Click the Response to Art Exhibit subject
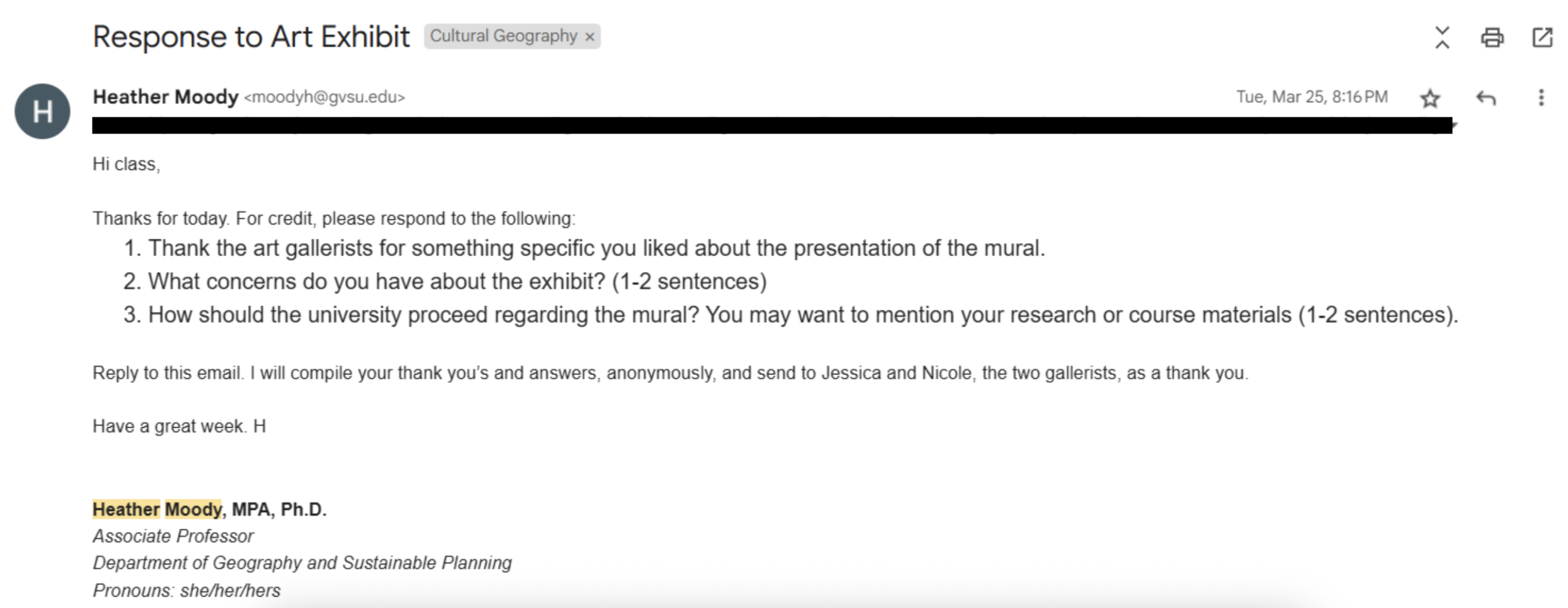 coord(251,37)
